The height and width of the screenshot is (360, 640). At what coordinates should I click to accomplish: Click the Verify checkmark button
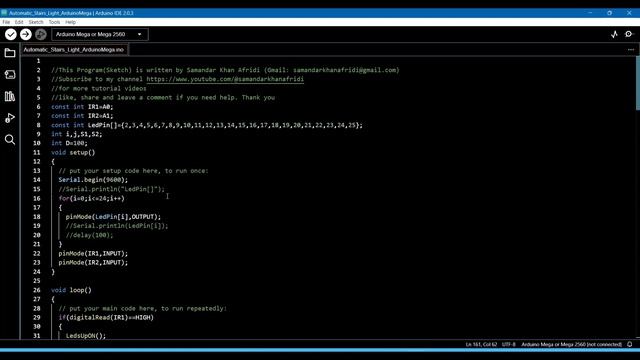pyautogui.click(x=11, y=34)
